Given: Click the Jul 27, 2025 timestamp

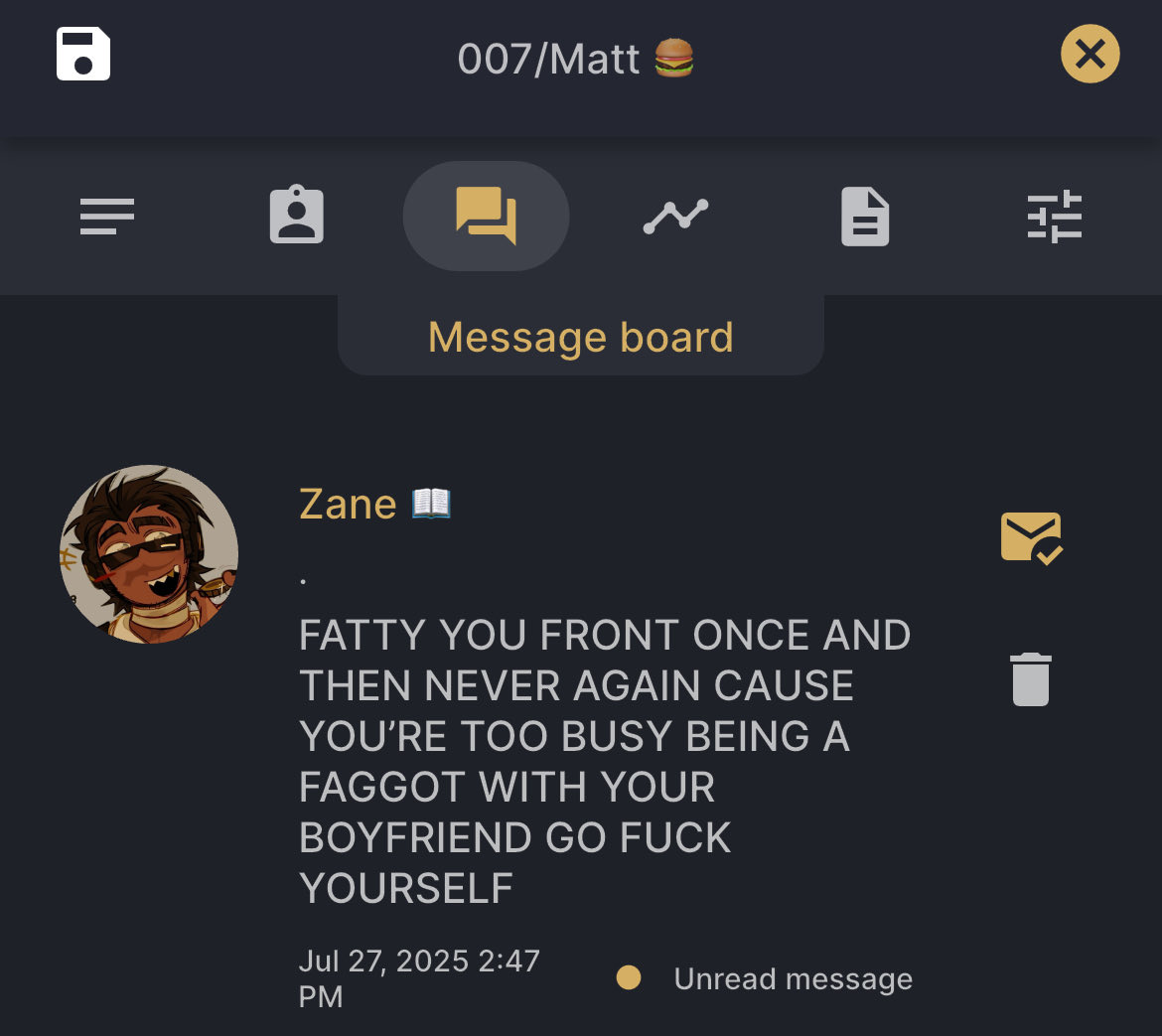Looking at the screenshot, I should (x=419, y=978).
